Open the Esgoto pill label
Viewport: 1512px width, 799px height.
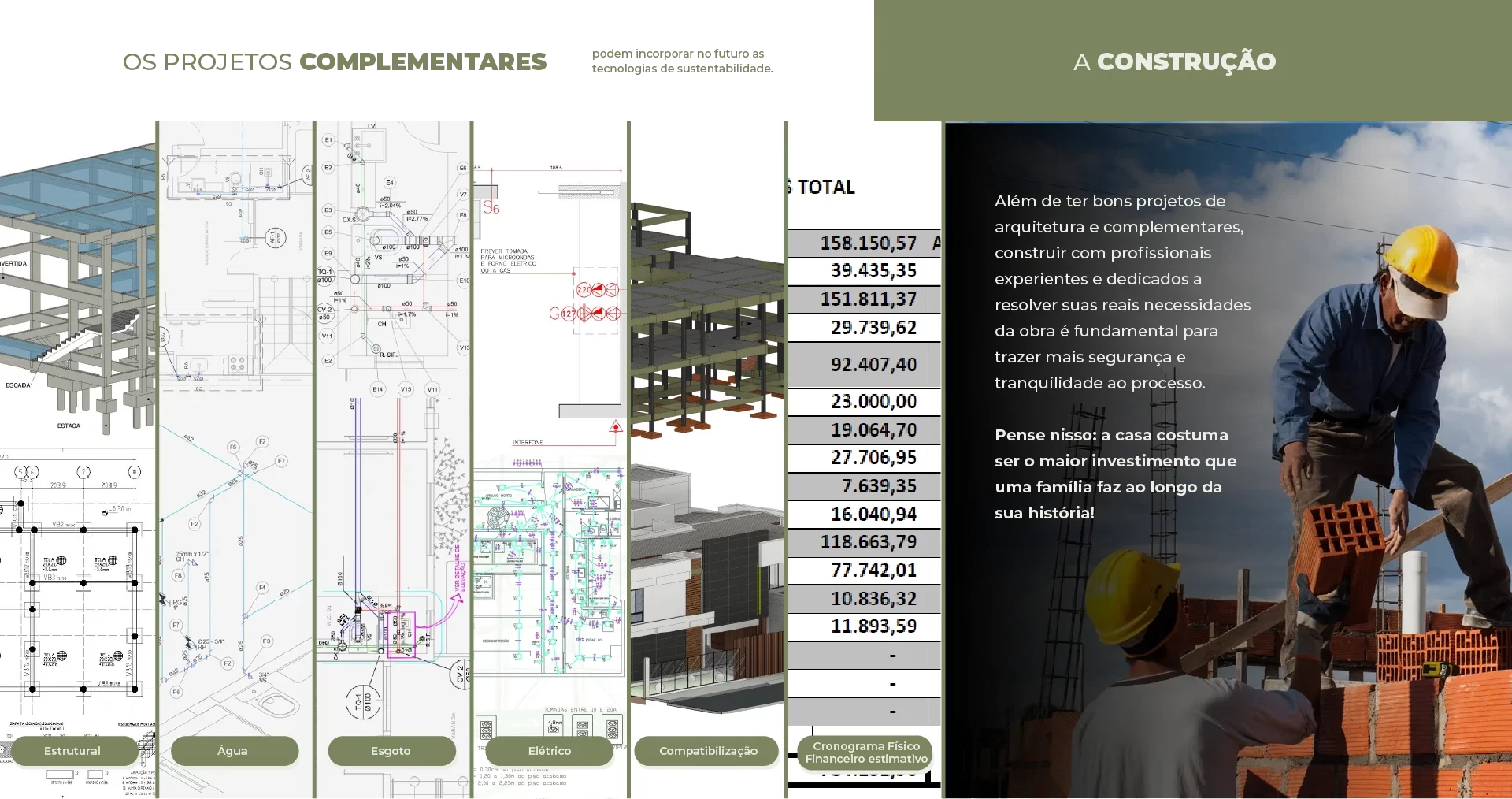tap(391, 751)
